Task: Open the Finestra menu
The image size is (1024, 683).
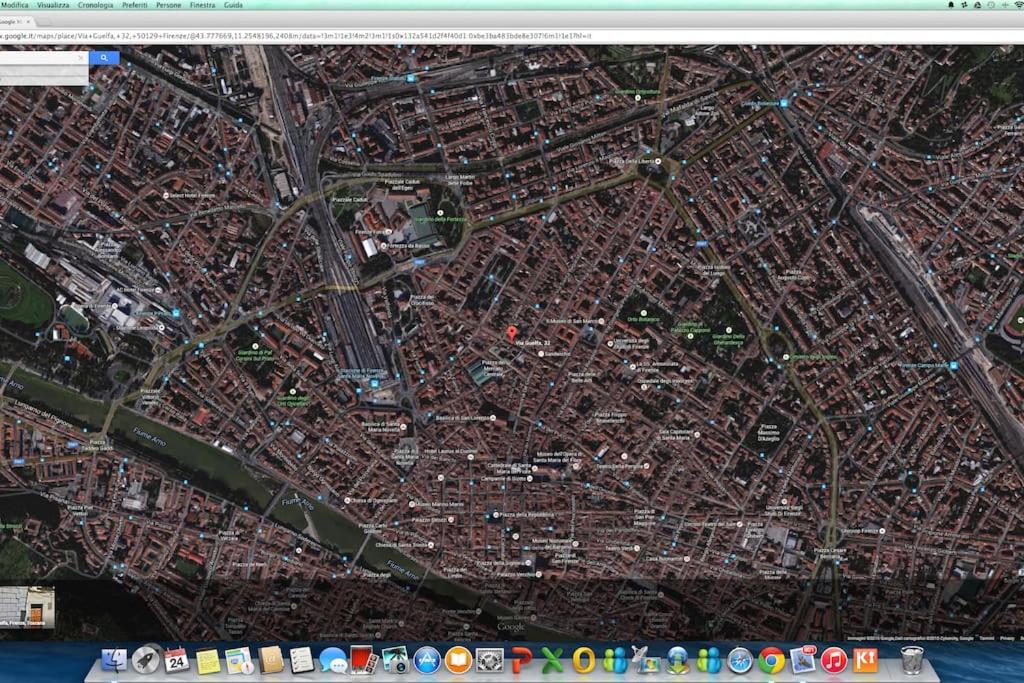Action: [202, 5]
